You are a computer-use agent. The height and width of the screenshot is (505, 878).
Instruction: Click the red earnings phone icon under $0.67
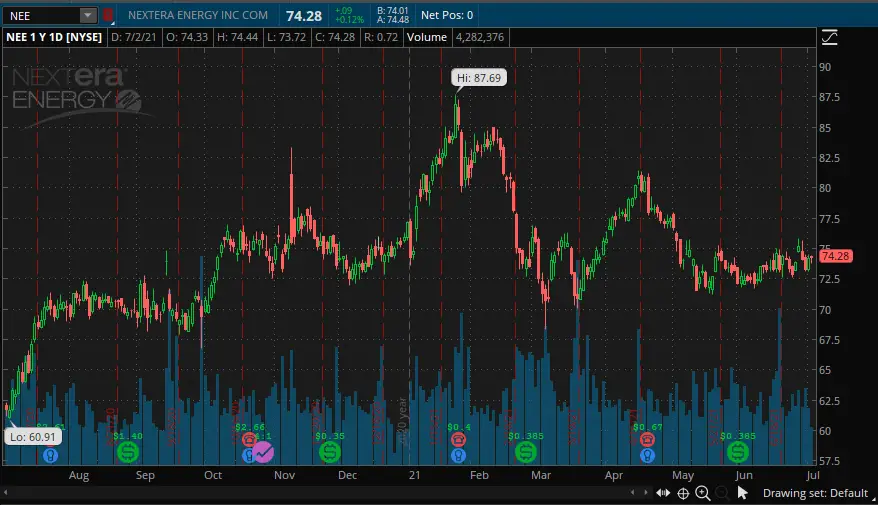pos(647,439)
